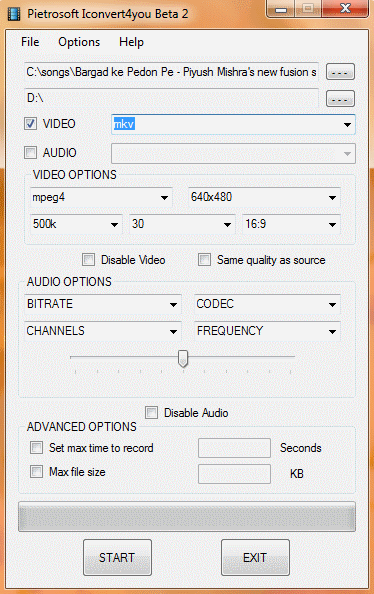Click the audio volume slider thumb
Image resolution: width=374 pixels, height=594 pixels.
183,358
